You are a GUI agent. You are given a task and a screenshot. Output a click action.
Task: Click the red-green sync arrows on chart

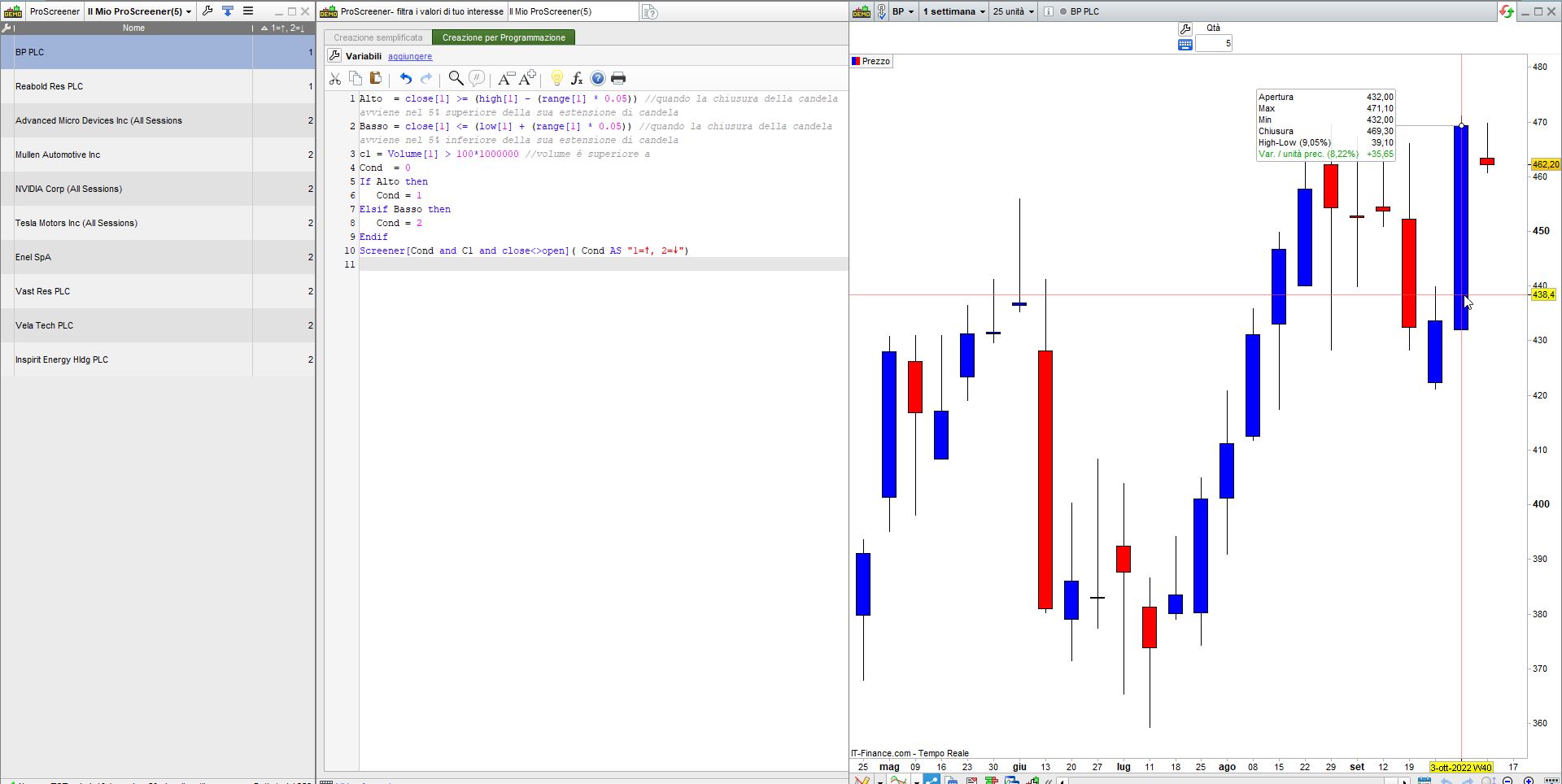click(1507, 11)
